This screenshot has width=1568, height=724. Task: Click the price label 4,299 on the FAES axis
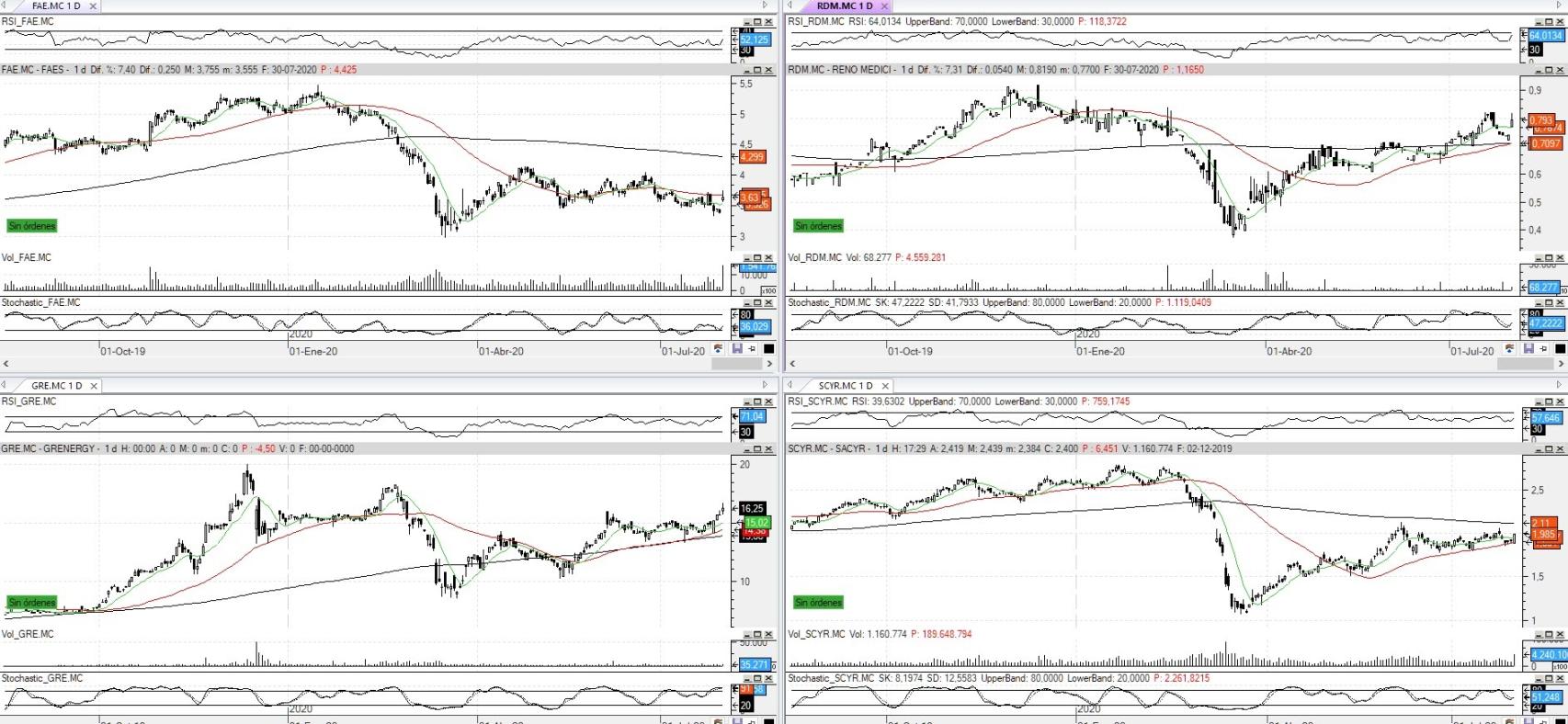click(x=752, y=157)
